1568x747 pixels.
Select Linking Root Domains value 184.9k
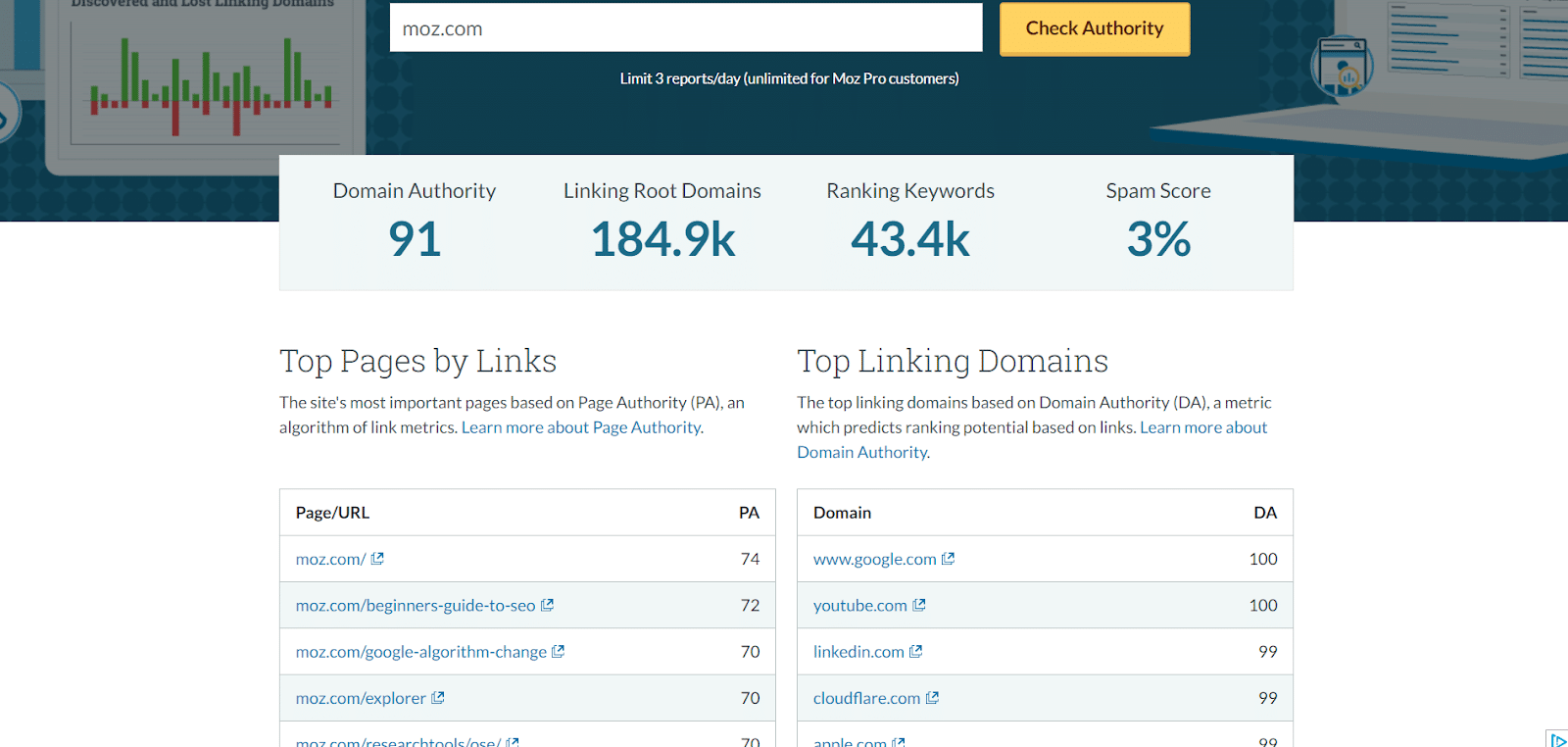[x=662, y=239]
